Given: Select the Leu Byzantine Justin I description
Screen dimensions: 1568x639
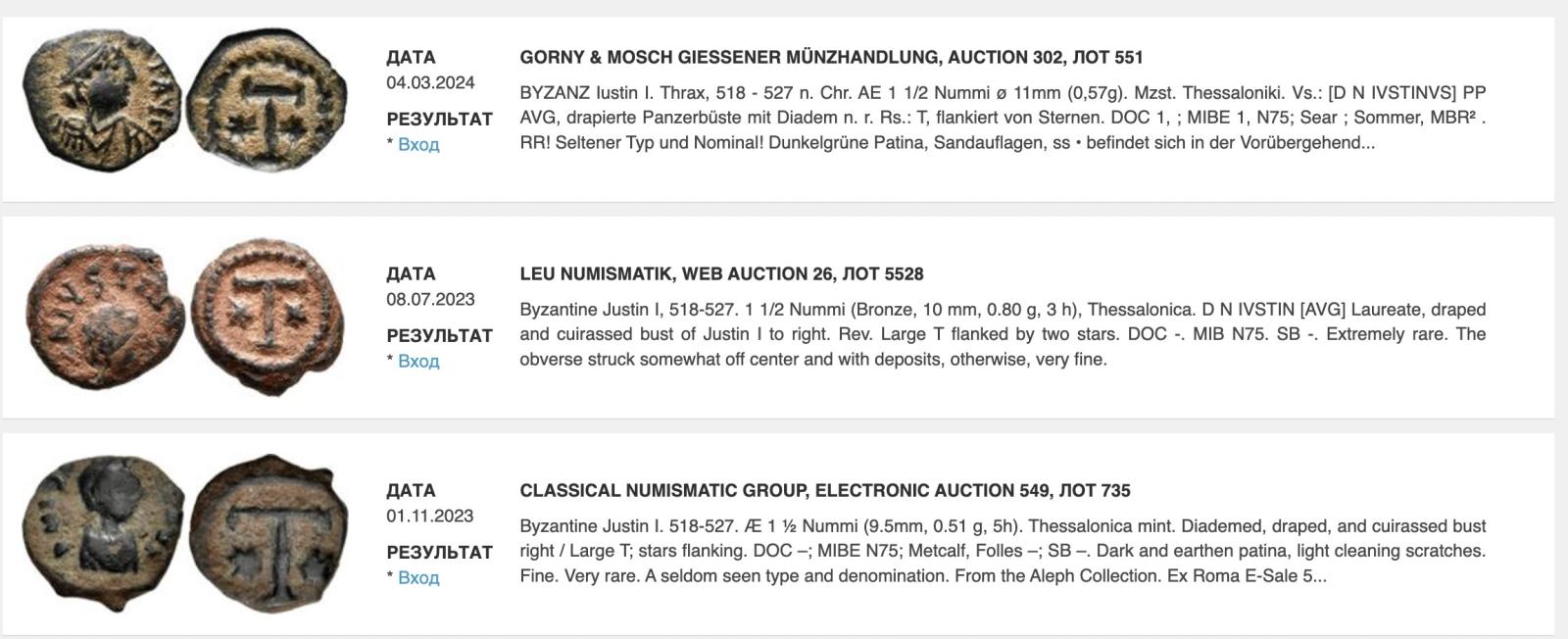Looking at the screenshot, I should tap(1003, 334).
